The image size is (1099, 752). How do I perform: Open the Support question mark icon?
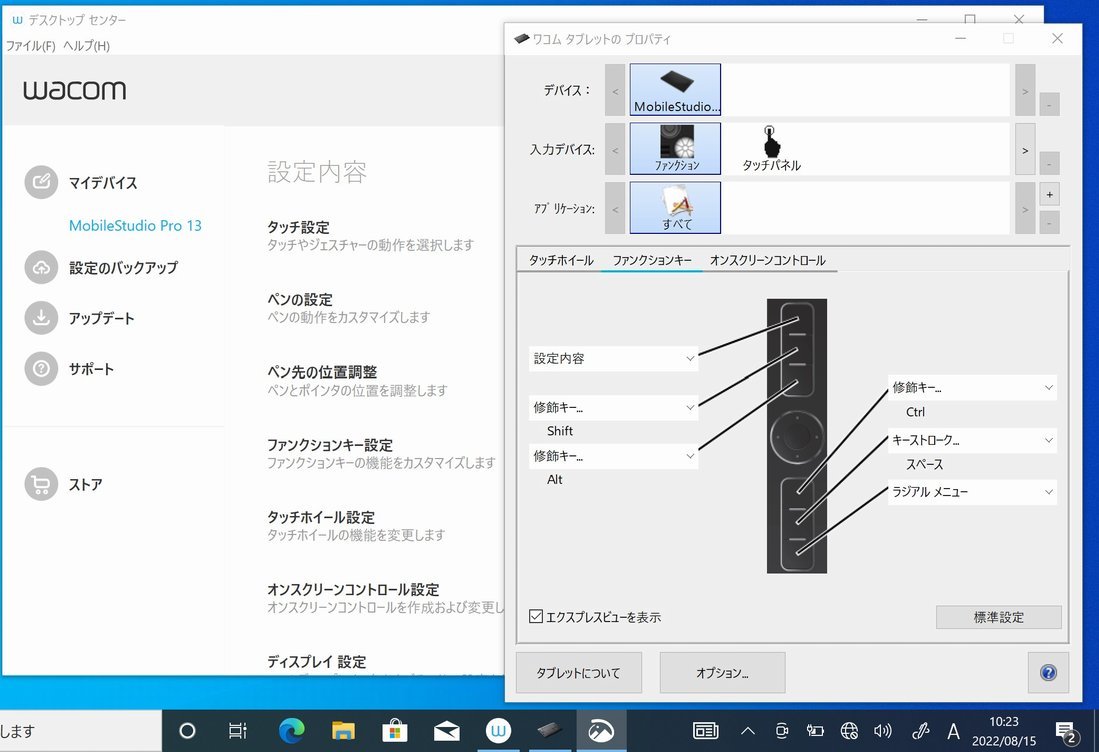pyautogui.click(x=41, y=369)
